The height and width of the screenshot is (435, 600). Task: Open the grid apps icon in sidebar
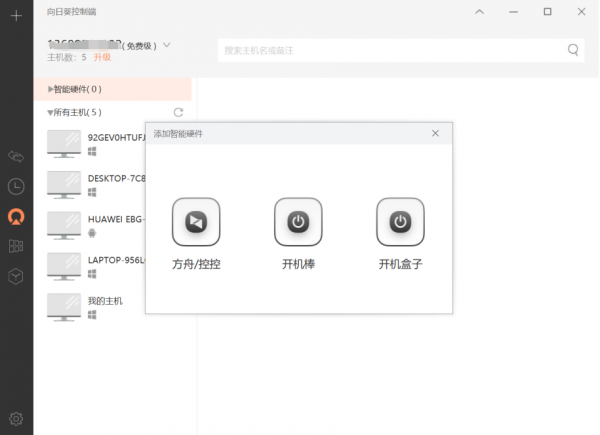click(16, 246)
